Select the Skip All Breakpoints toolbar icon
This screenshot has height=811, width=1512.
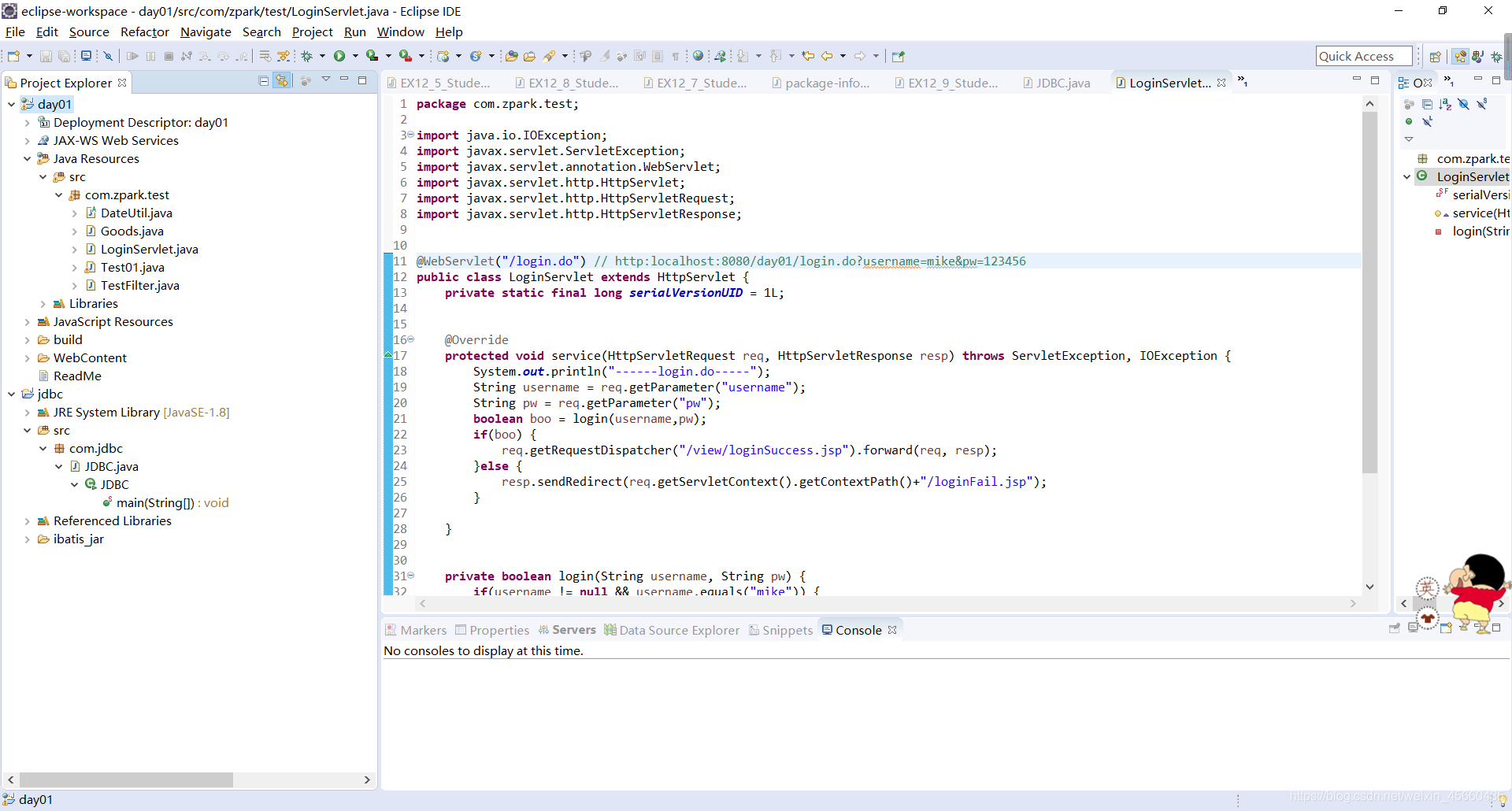[x=108, y=56]
